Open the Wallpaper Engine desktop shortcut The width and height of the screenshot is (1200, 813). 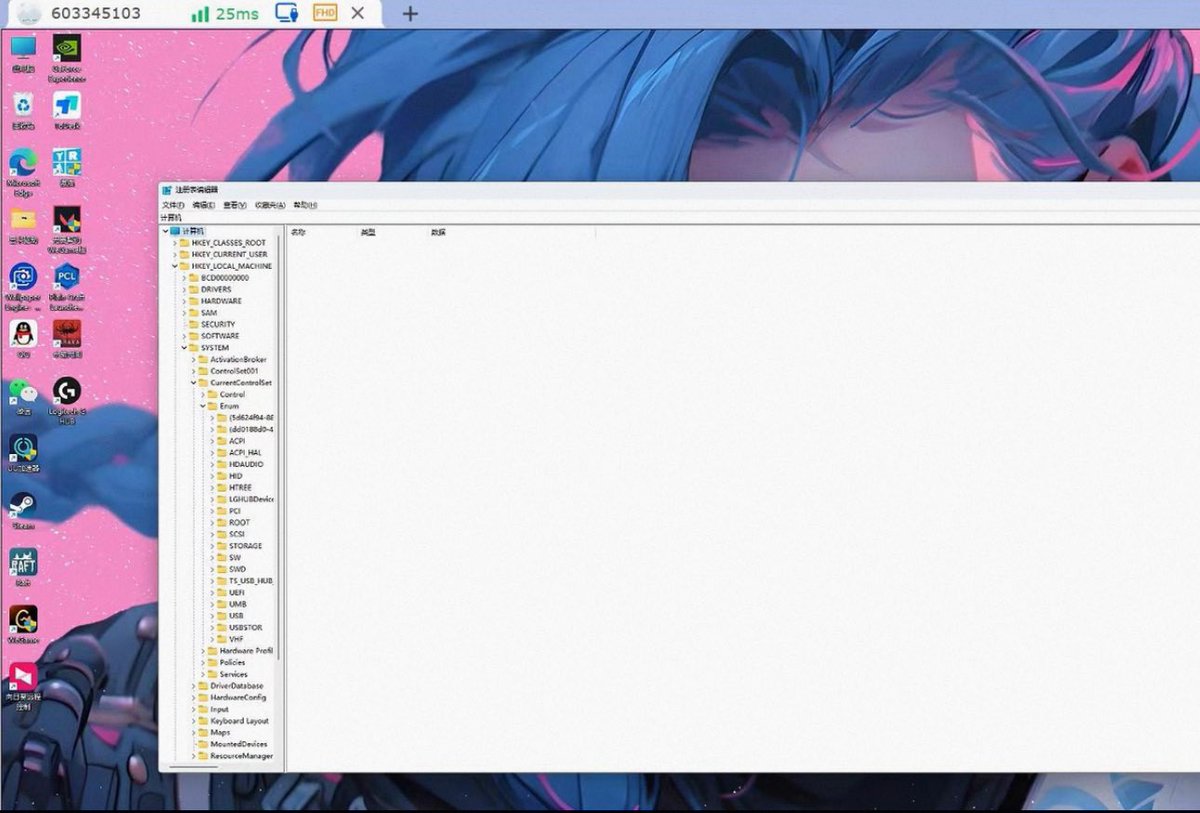pyautogui.click(x=23, y=285)
